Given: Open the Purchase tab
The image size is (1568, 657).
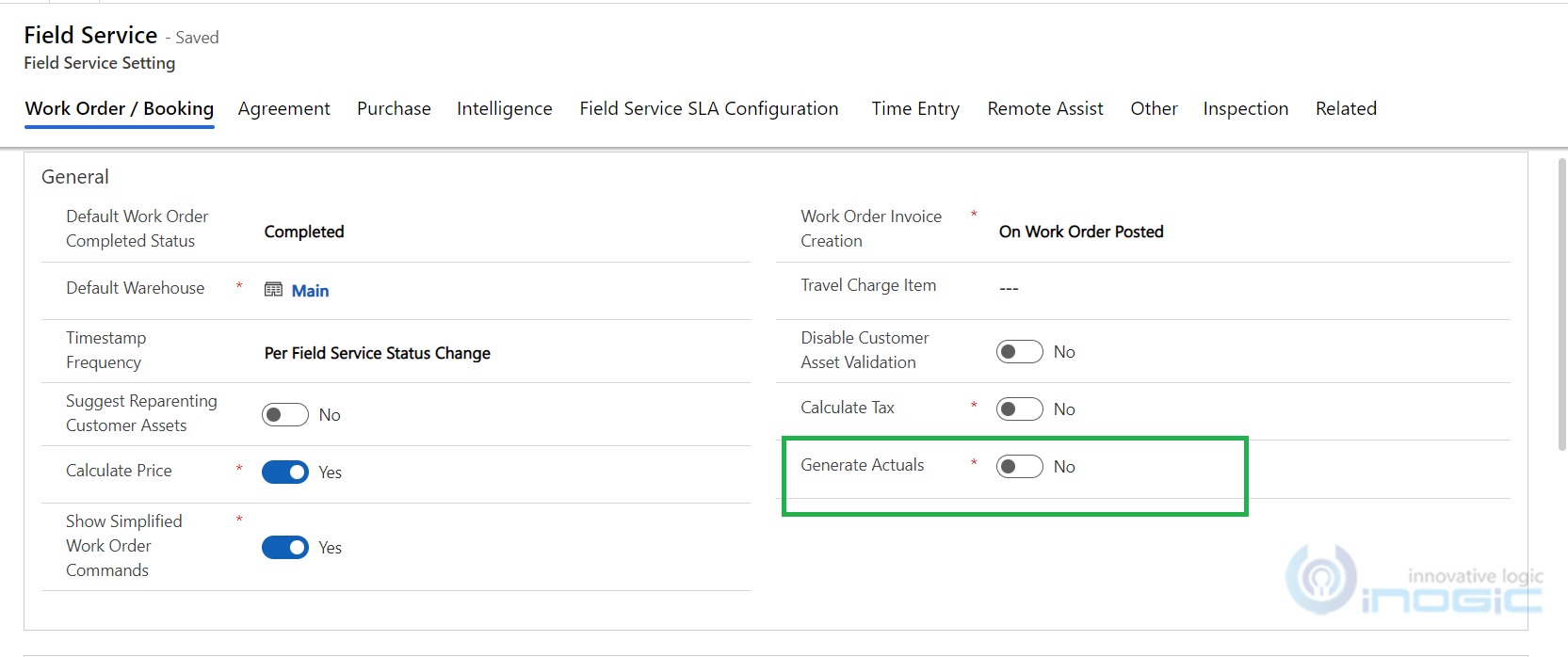Looking at the screenshot, I should pyautogui.click(x=394, y=108).
